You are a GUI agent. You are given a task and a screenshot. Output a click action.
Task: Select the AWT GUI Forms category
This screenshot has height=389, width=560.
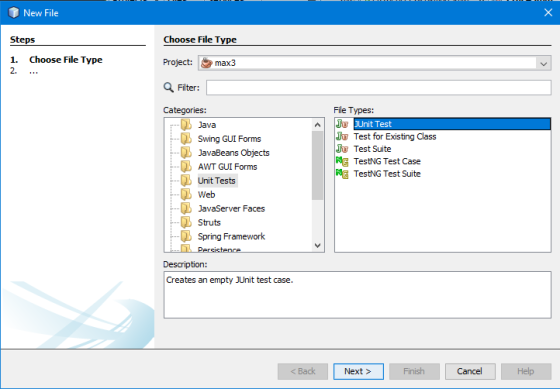click(x=228, y=166)
